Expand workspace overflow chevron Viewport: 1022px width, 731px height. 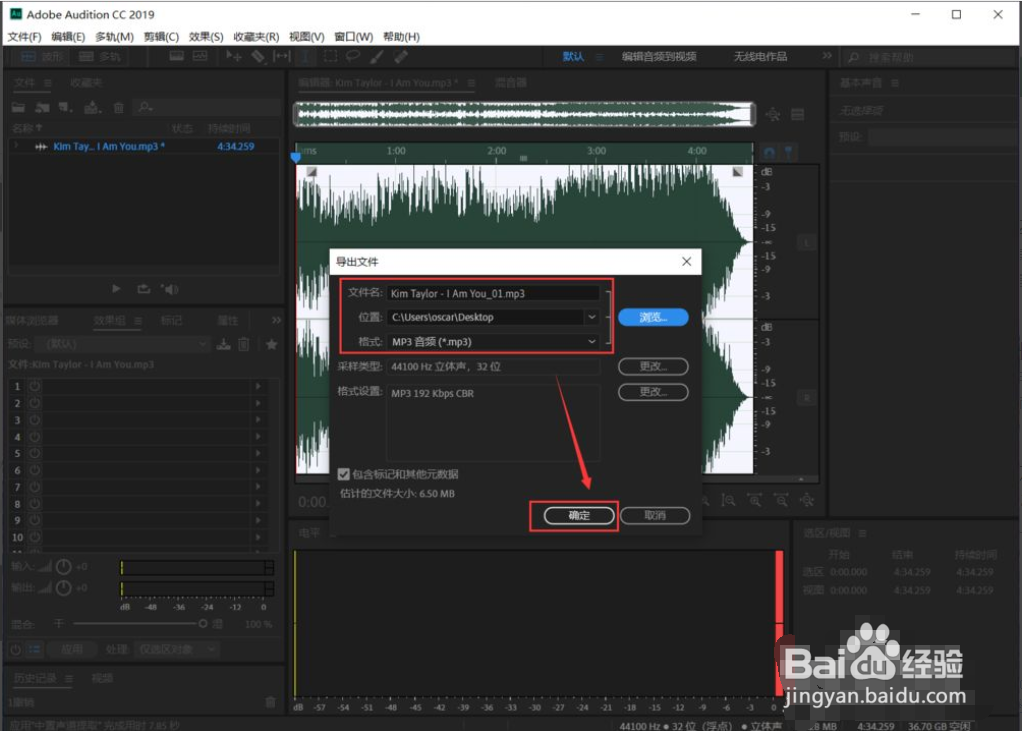826,56
